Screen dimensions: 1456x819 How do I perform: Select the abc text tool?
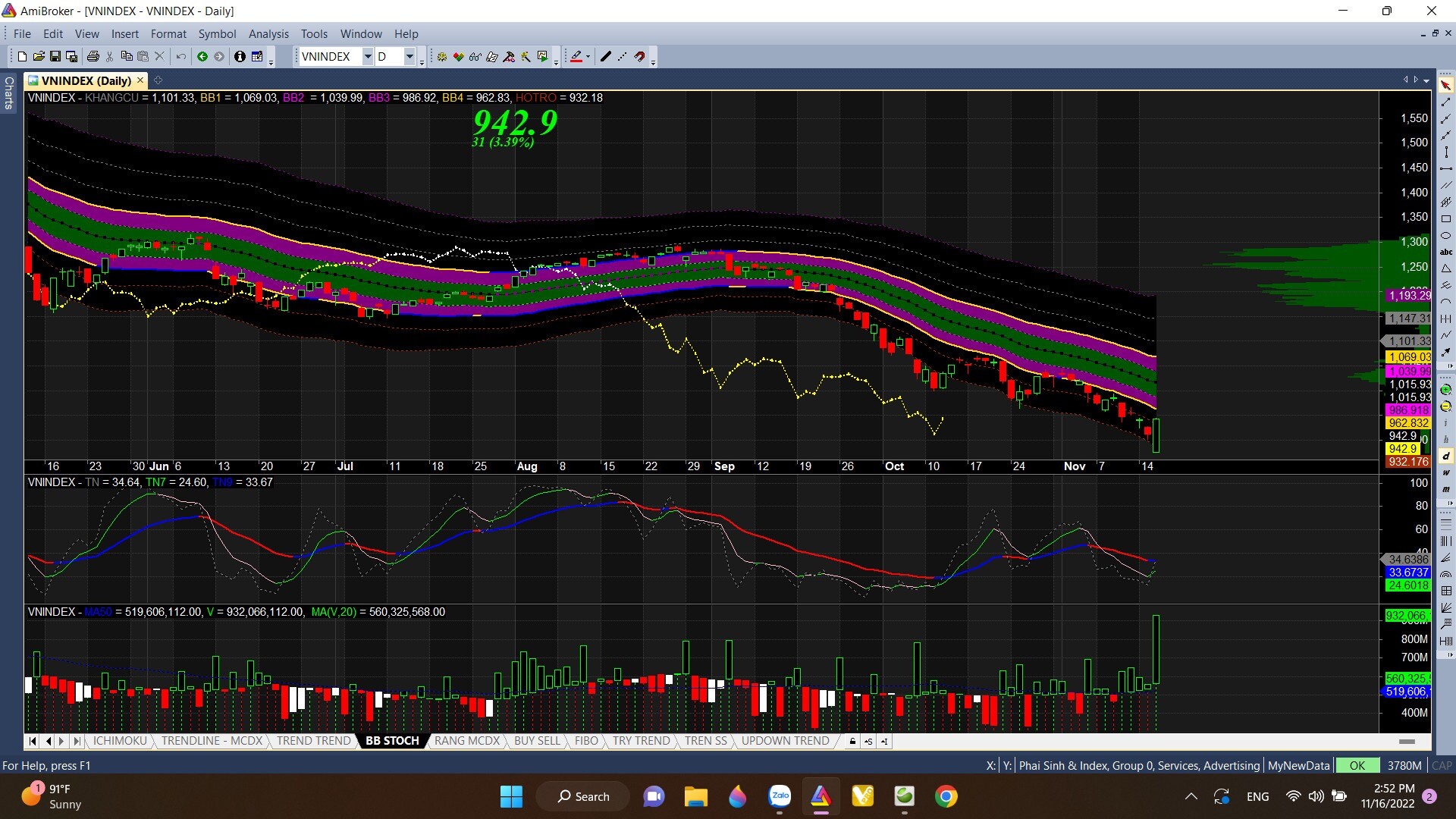(1445, 252)
